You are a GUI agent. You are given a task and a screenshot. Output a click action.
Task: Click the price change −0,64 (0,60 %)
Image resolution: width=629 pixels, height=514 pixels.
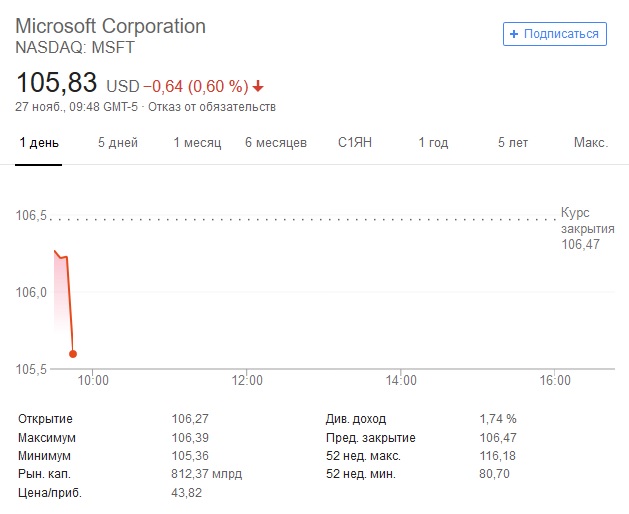[196, 86]
